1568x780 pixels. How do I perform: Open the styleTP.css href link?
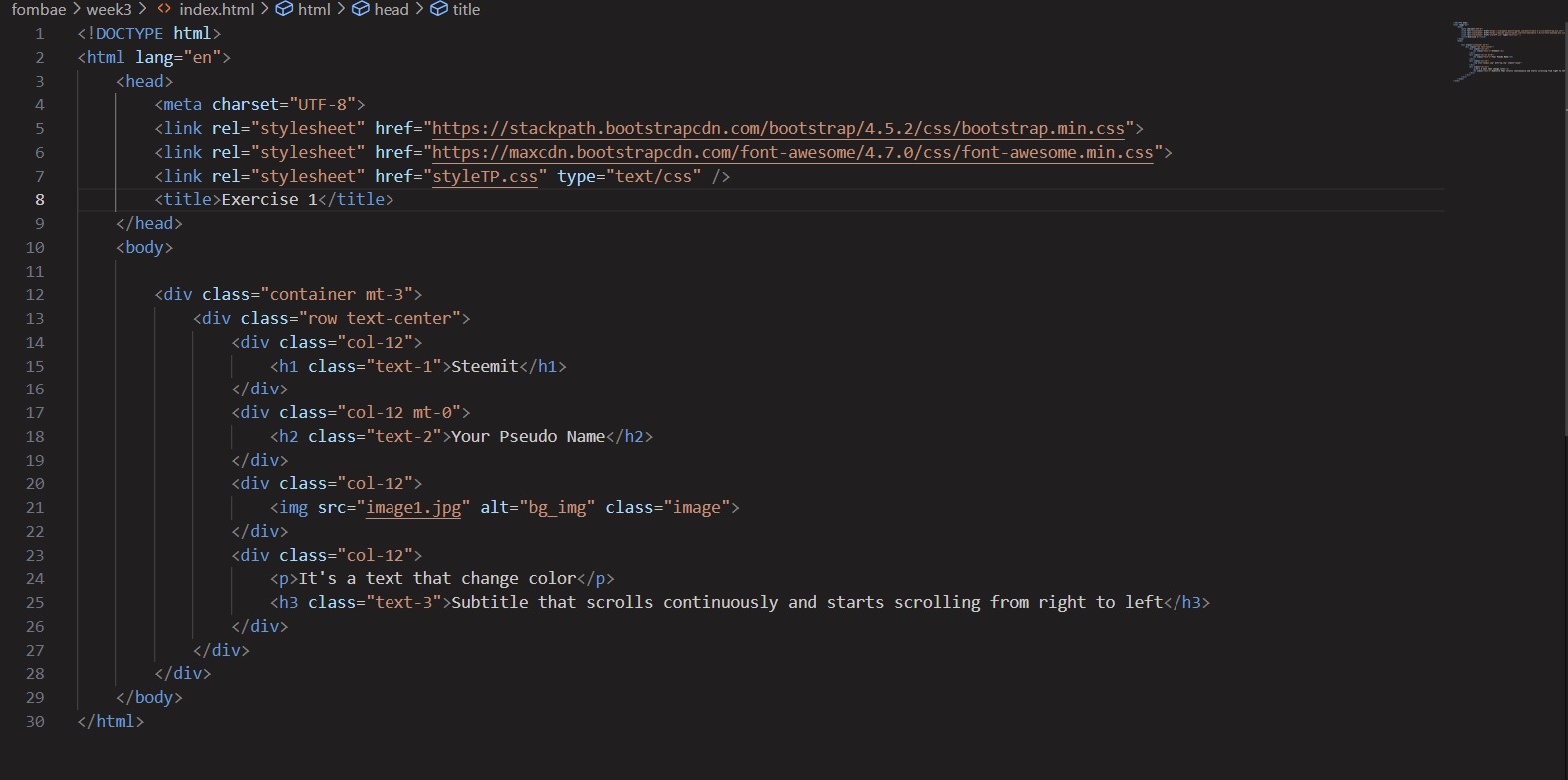tap(484, 176)
